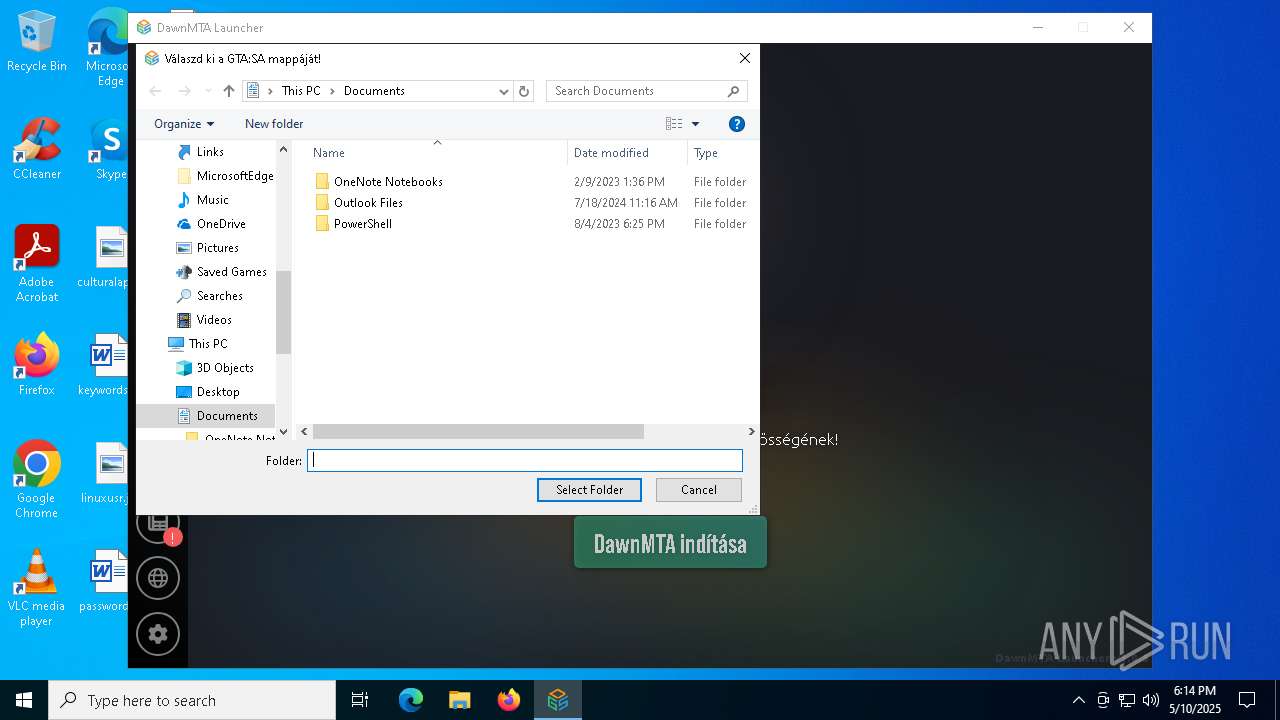Open Firefox desktop shortcut
This screenshot has height=720, width=1280.
tap(37, 365)
